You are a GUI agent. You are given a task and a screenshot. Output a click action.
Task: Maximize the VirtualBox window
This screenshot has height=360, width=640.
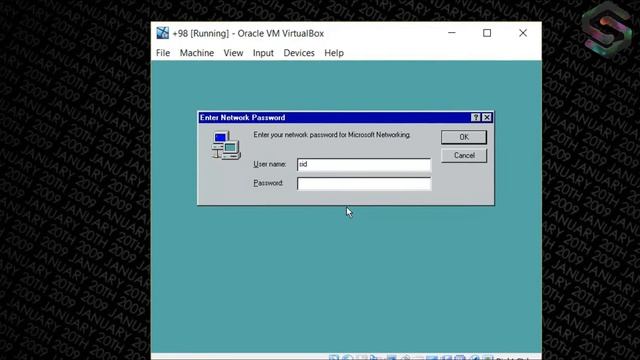(x=487, y=33)
